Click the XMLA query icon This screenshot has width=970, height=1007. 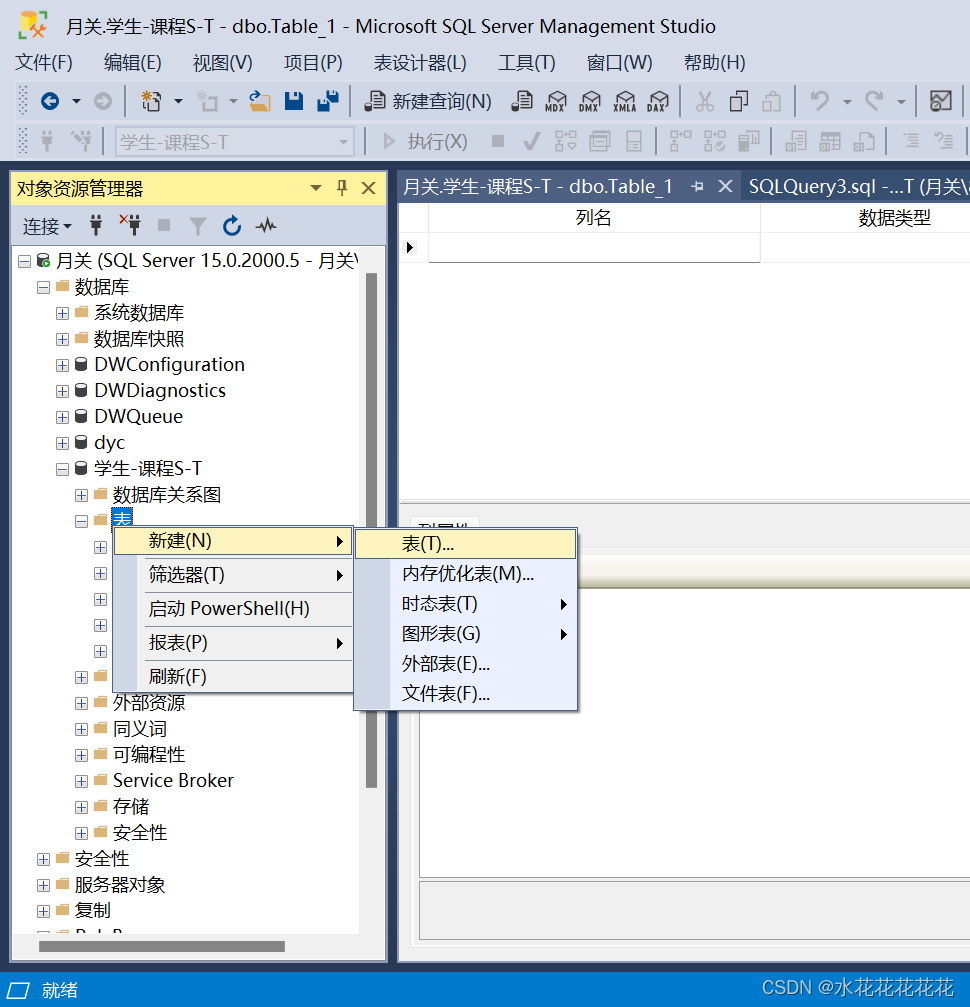[x=624, y=101]
